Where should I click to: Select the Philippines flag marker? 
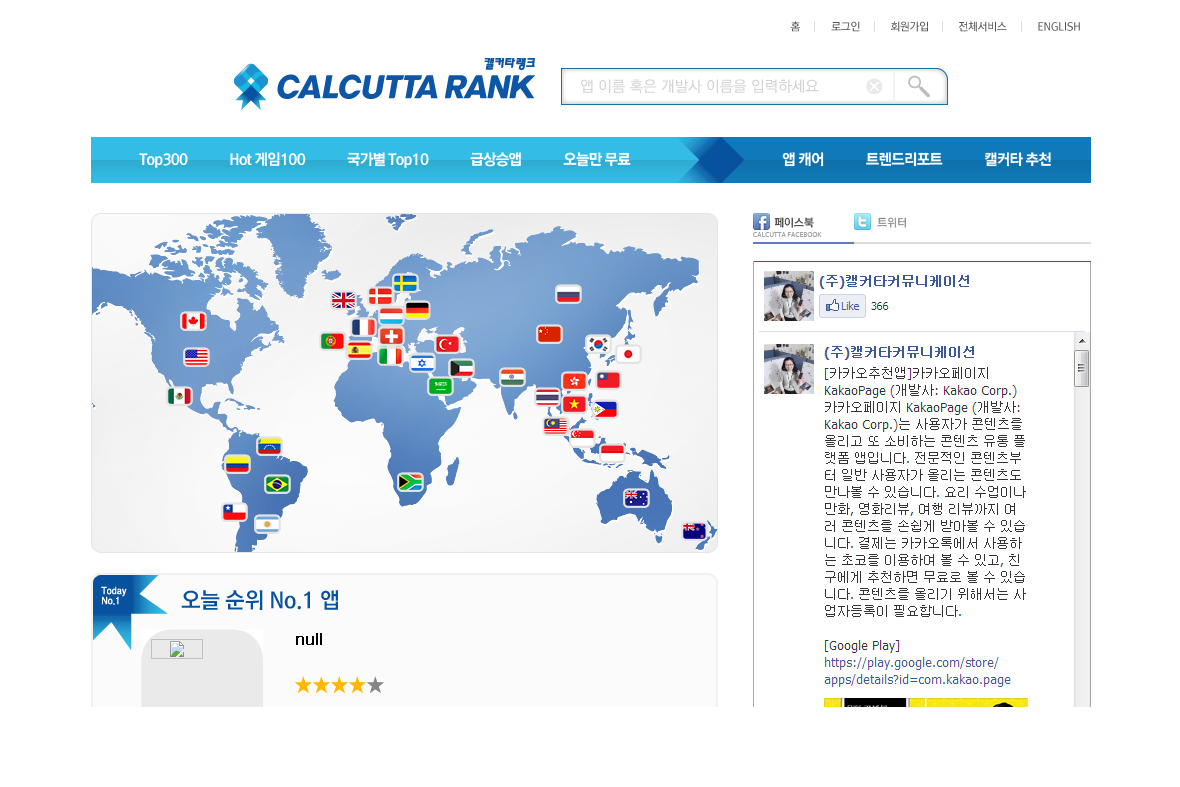(x=605, y=410)
